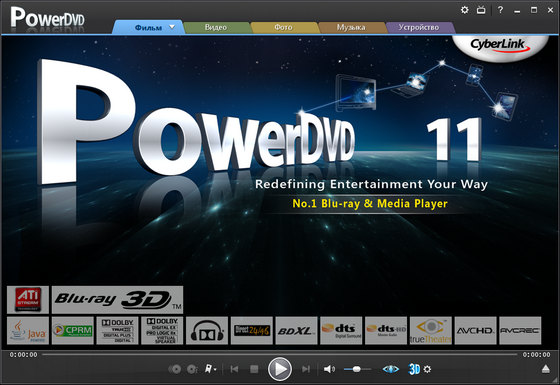Screen dimensions: 560x385
Task: Mute the audio with the speaker icon
Action: click(329, 369)
